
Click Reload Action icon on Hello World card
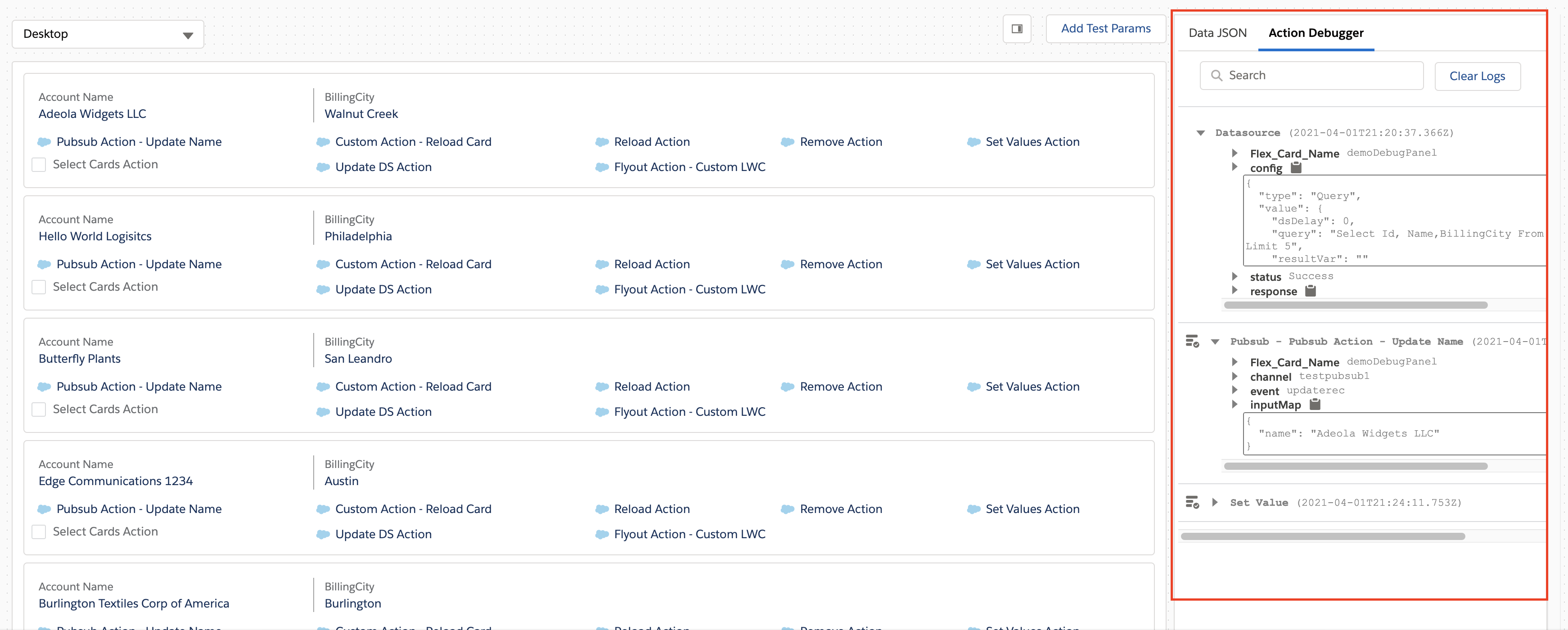pos(601,264)
